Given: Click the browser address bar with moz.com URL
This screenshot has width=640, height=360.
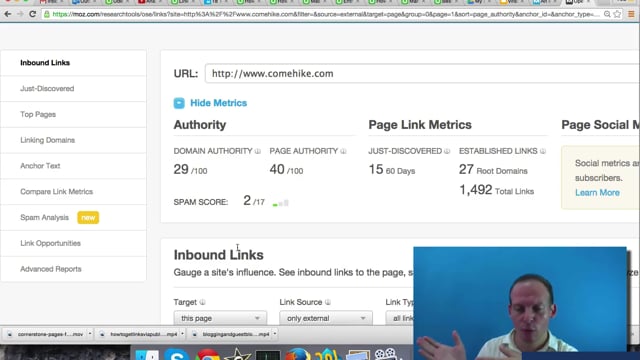Looking at the screenshot, I should [x=322, y=14].
